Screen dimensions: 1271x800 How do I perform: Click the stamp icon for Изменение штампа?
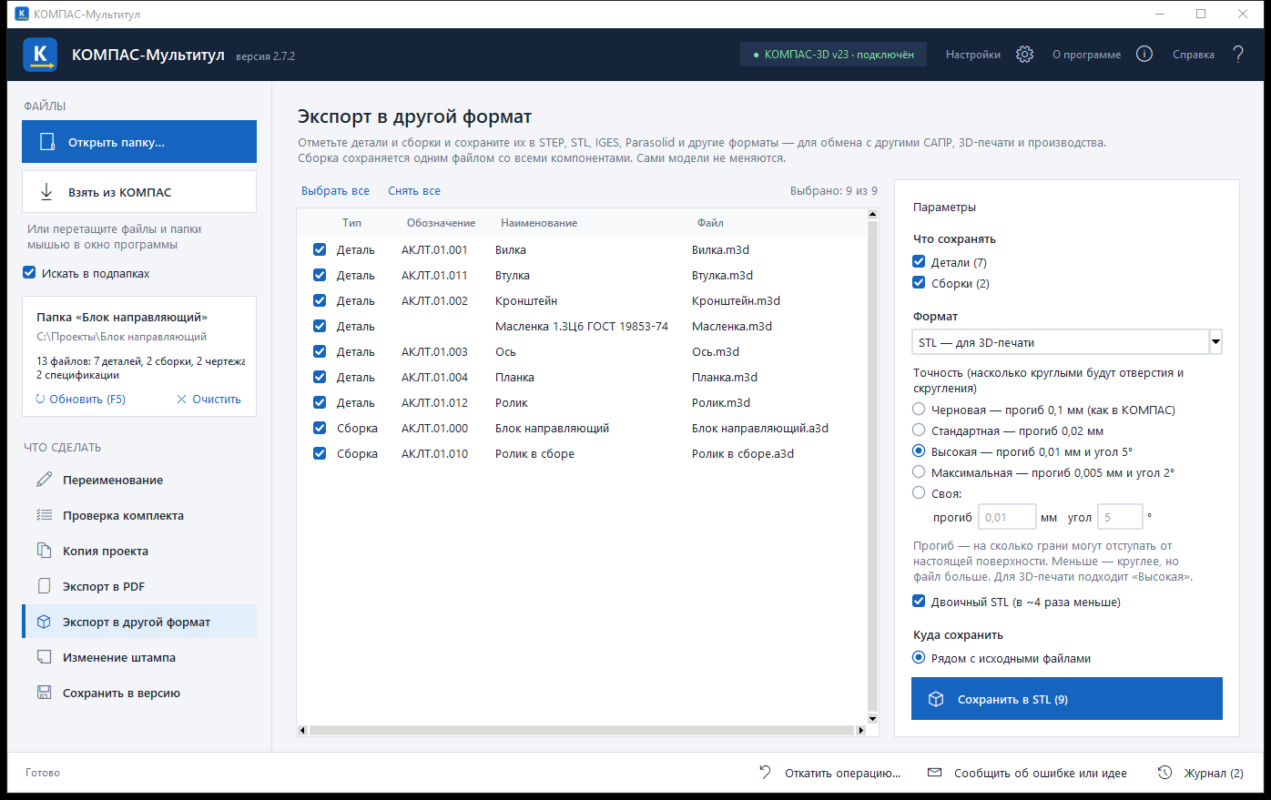click(44, 657)
